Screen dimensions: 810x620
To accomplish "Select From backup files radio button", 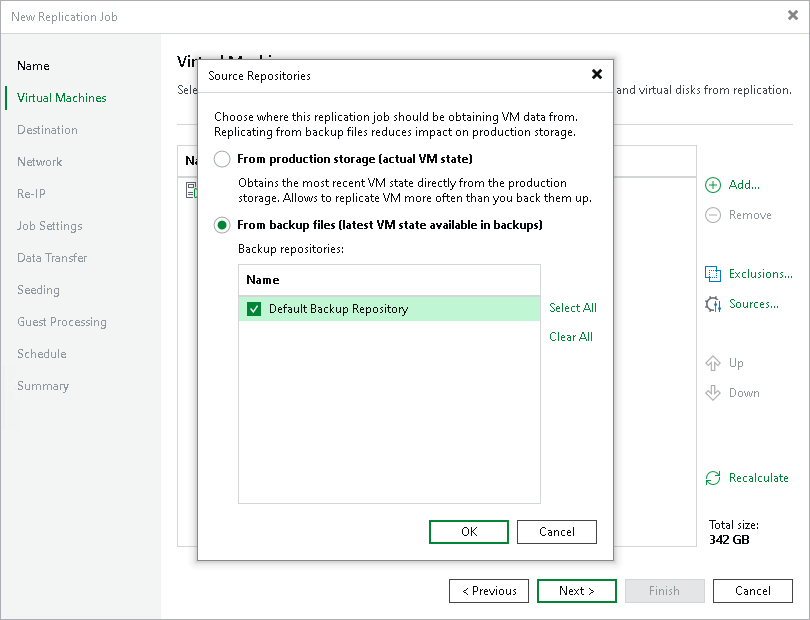I will tap(222, 225).
